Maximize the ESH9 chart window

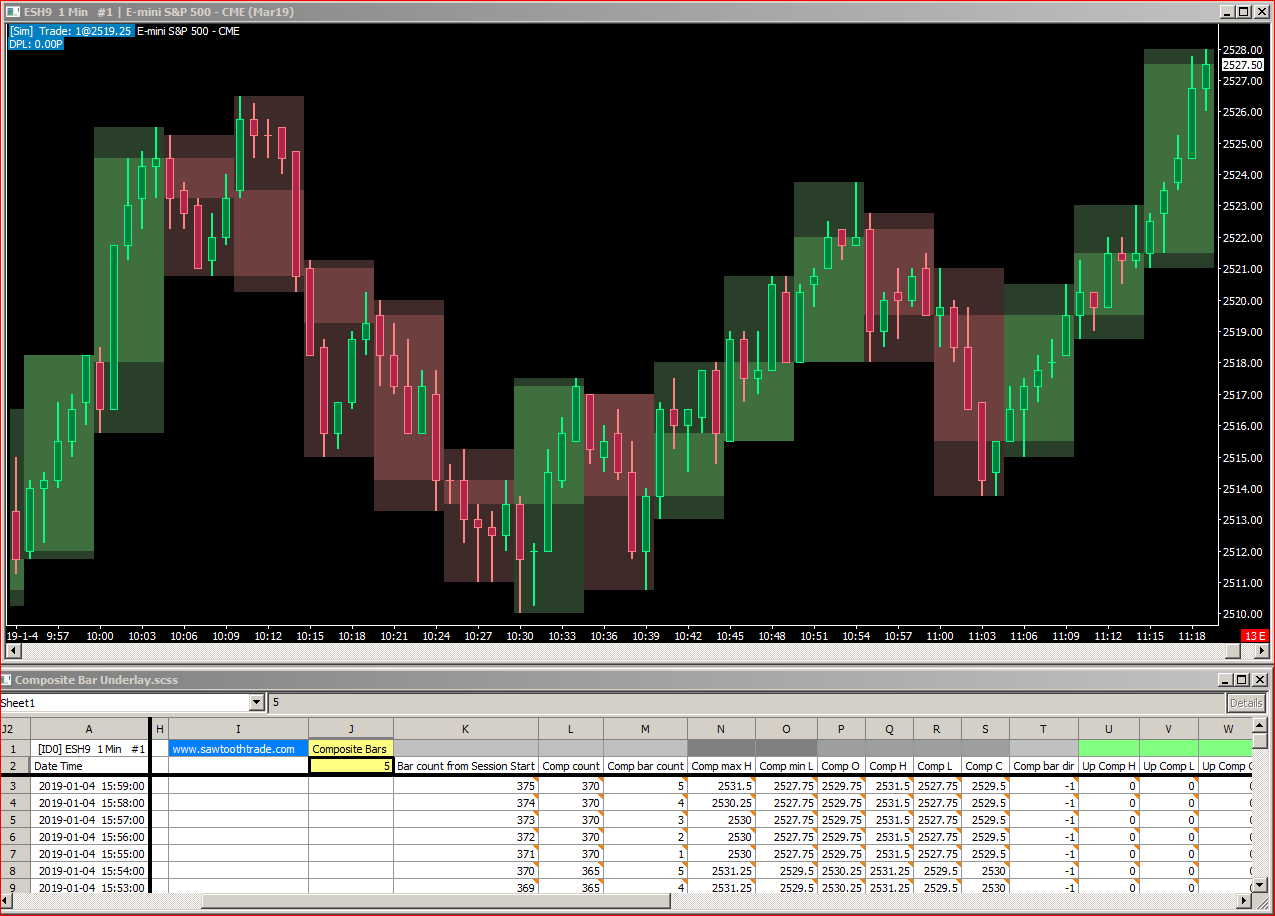coord(1242,11)
